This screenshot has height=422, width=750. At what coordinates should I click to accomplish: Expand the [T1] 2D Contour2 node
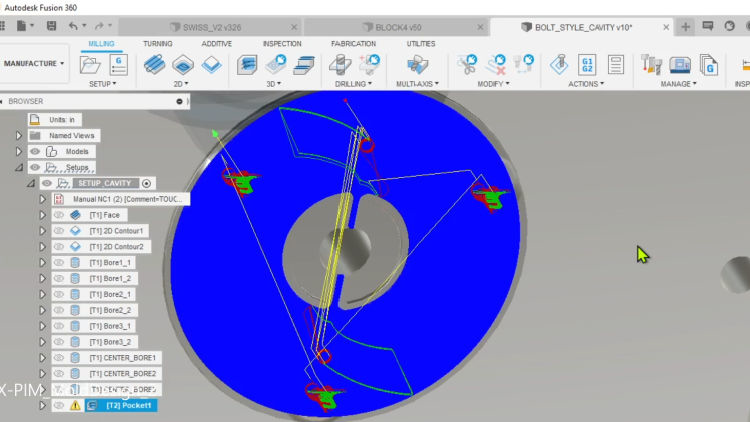[43, 247]
